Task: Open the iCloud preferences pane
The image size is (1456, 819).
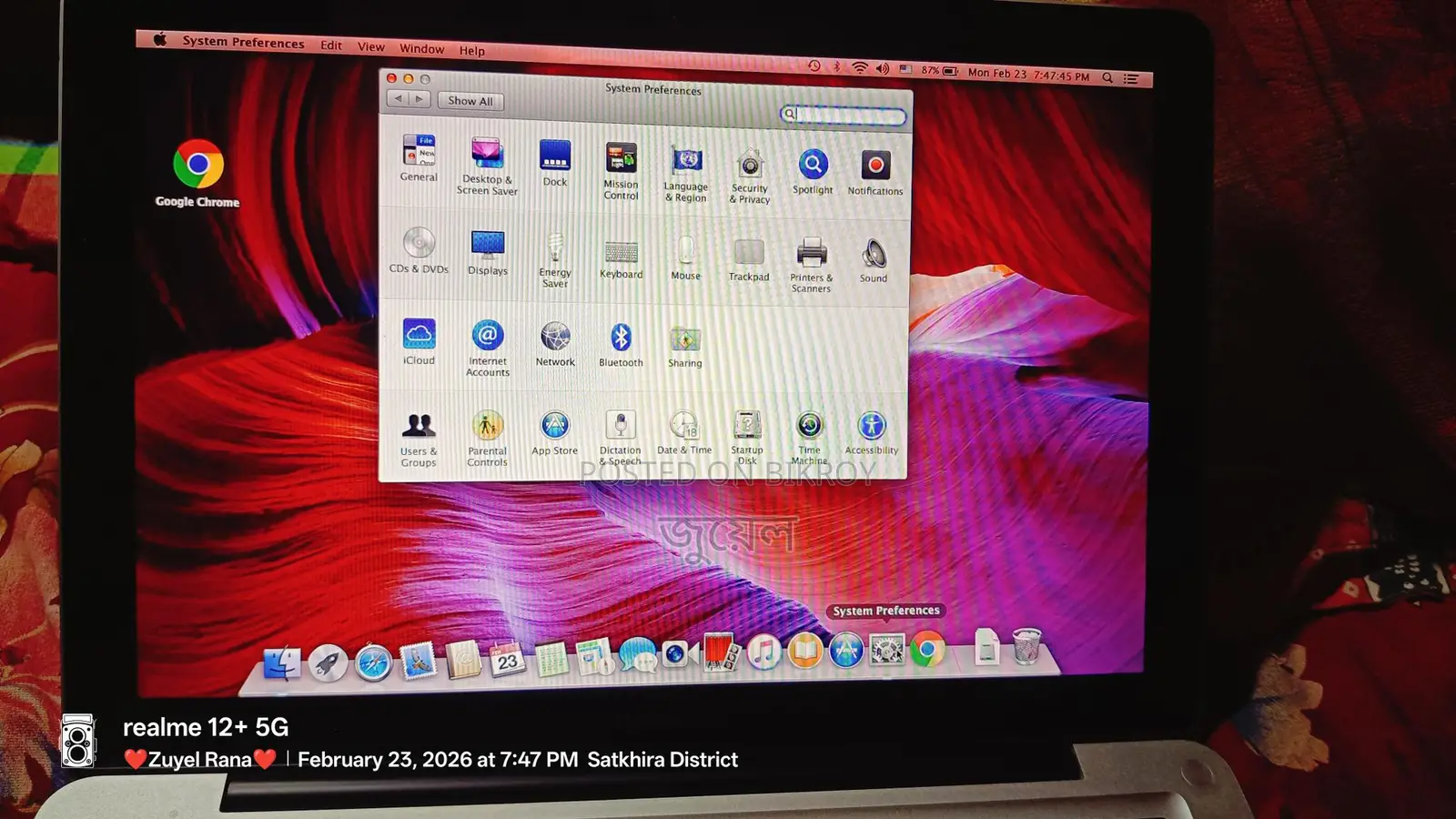Action: coord(419,342)
